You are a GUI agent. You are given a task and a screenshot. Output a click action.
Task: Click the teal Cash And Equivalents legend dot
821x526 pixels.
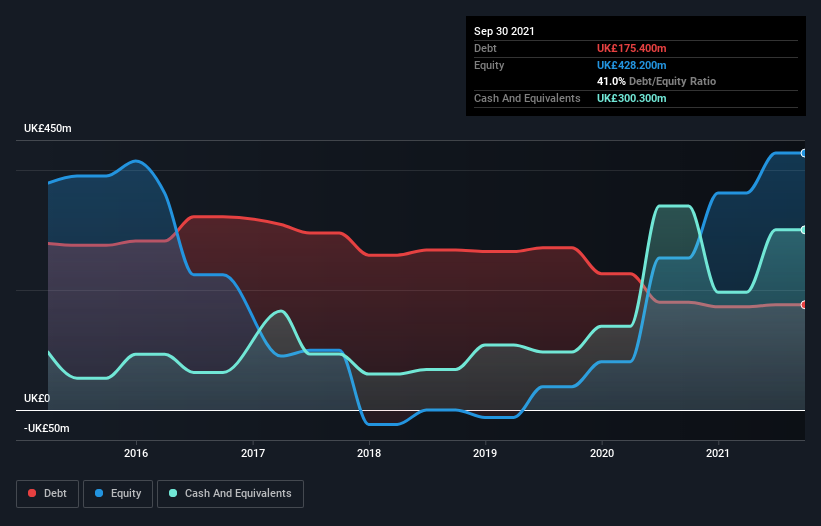[x=173, y=493]
